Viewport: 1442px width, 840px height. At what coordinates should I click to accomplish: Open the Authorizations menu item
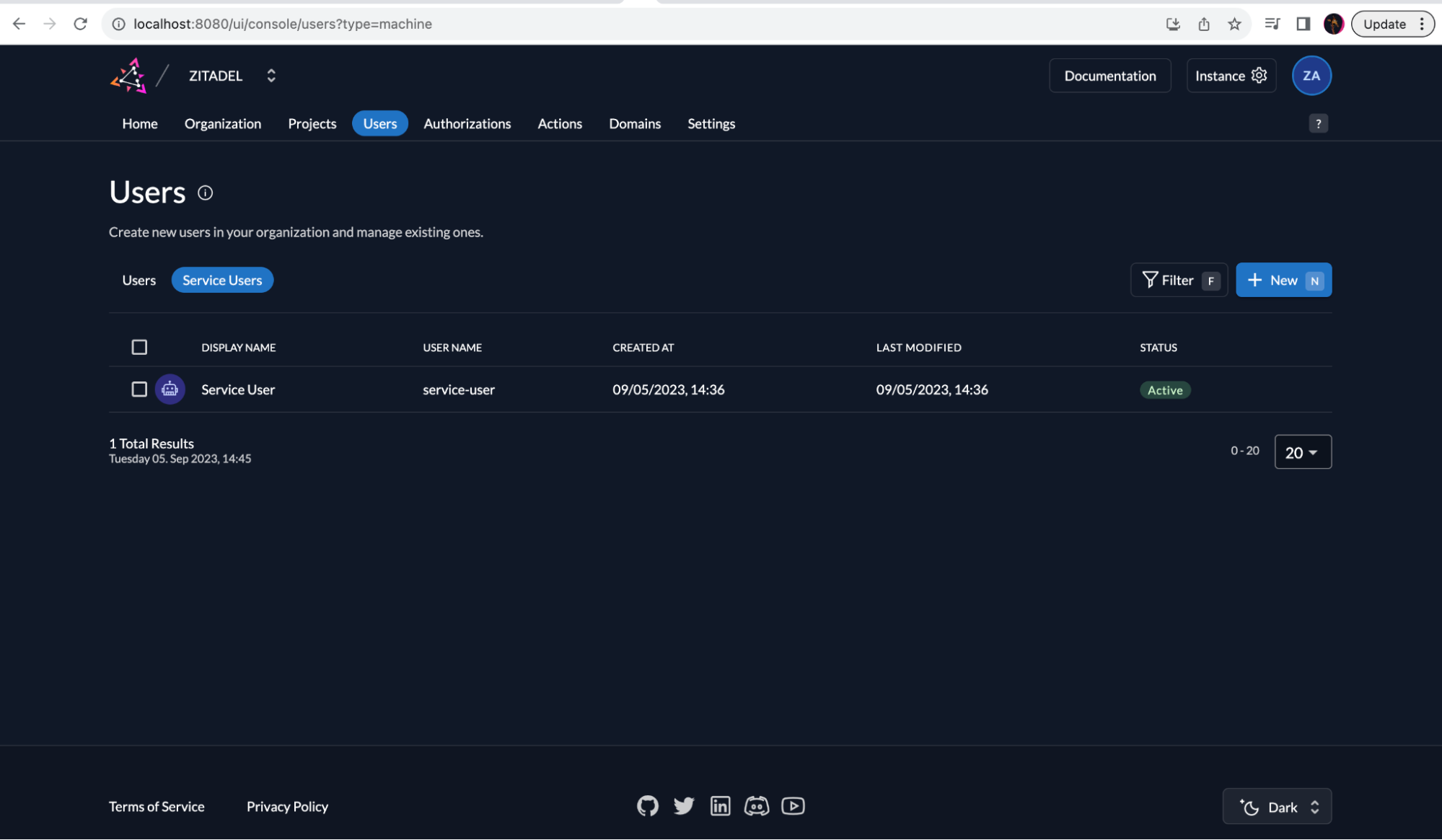click(x=467, y=123)
